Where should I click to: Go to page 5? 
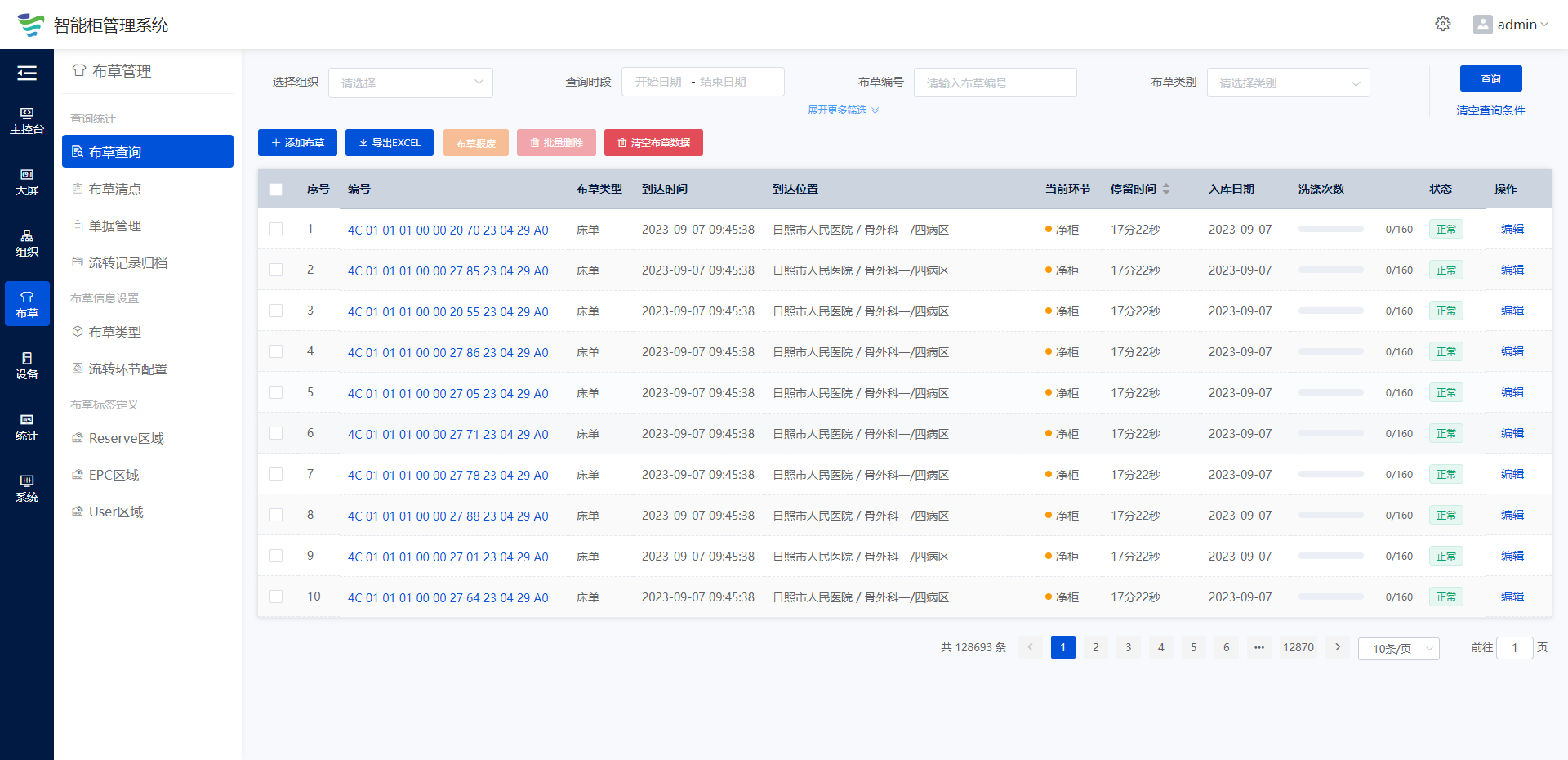tap(1193, 647)
